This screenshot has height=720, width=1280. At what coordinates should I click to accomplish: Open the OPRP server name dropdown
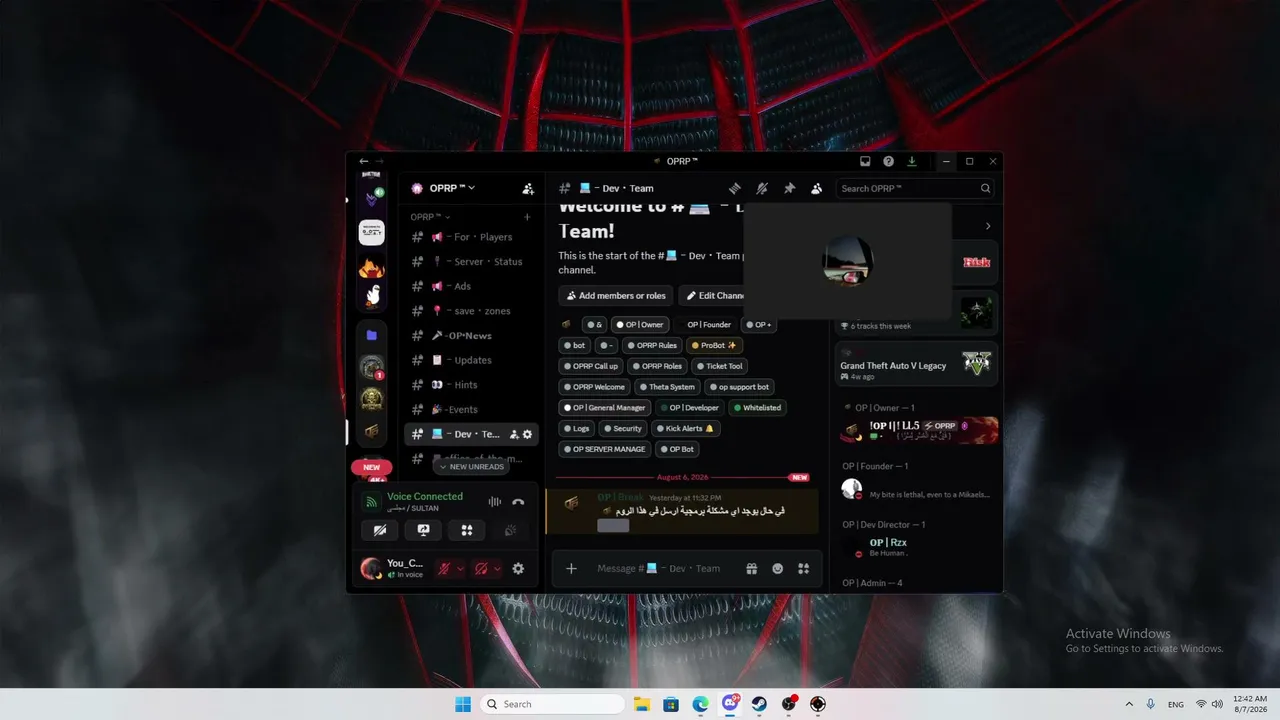452,188
